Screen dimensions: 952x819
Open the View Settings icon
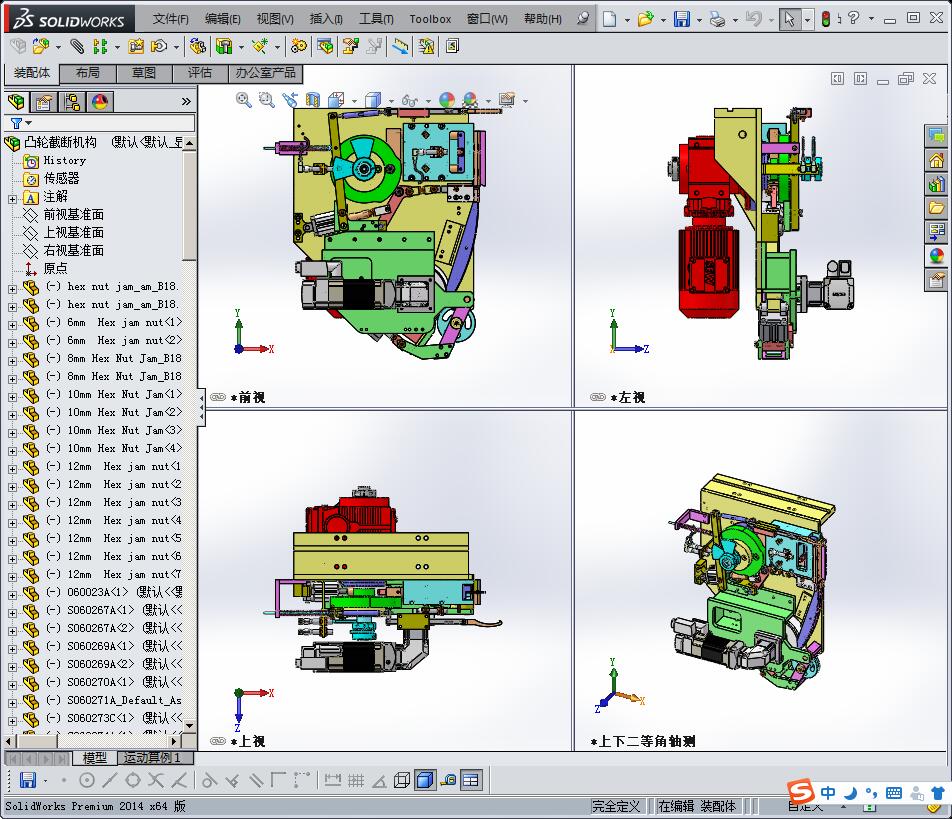click(506, 100)
